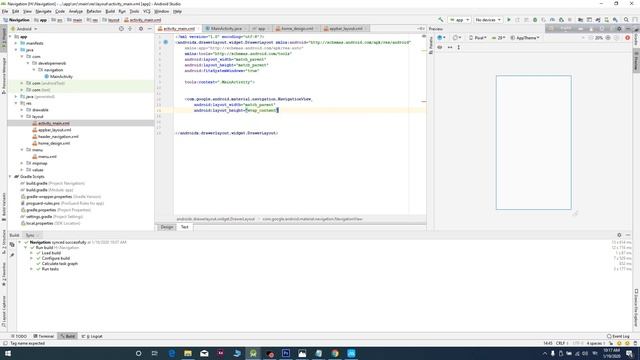Open Edge browser from taskbar
640x360 pixels.
coord(172,353)
